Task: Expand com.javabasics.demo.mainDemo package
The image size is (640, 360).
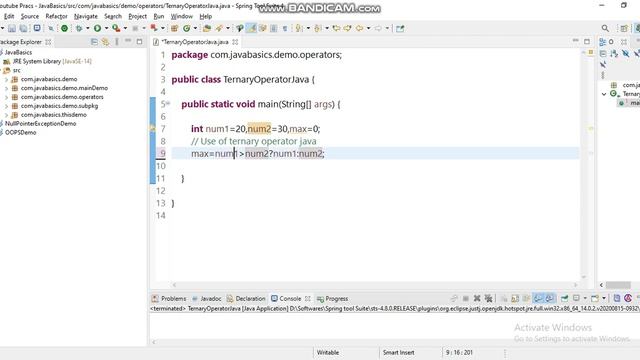Action: click(x=6, y=88)
